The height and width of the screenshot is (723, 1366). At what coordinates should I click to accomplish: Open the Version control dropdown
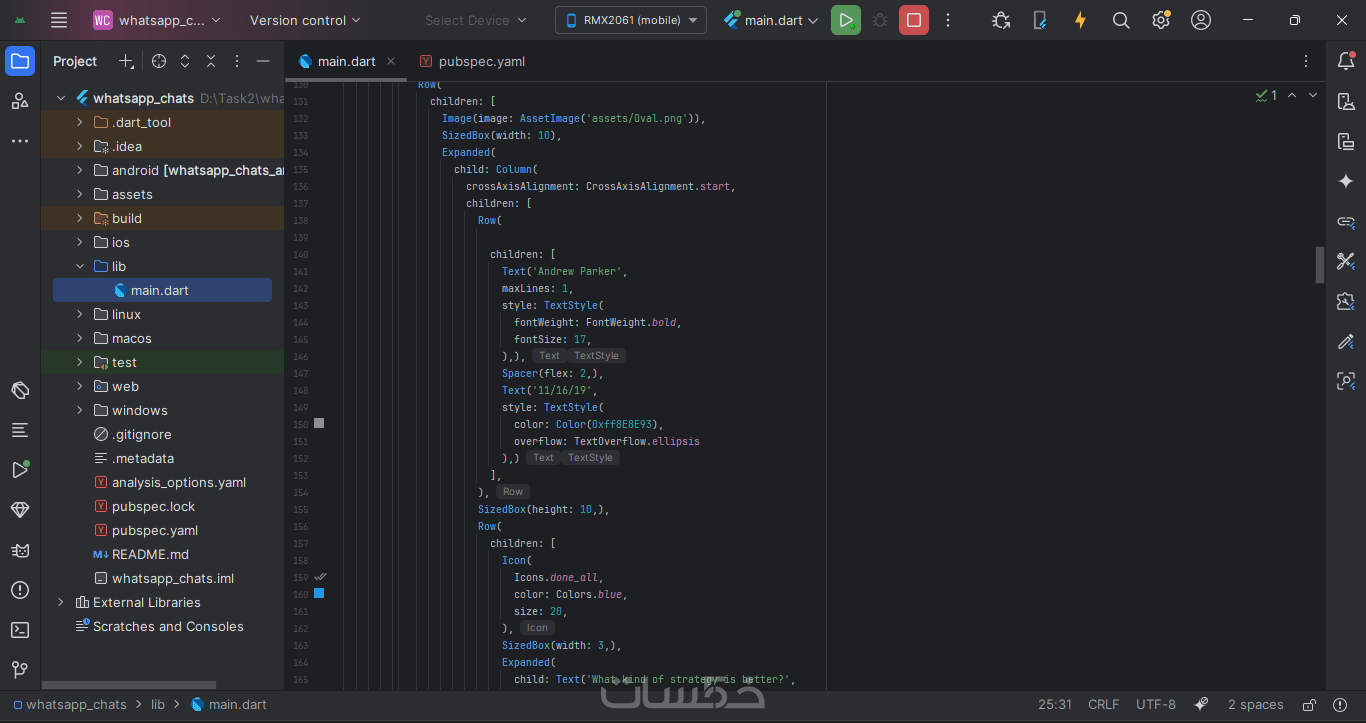(x=305, y=20)
